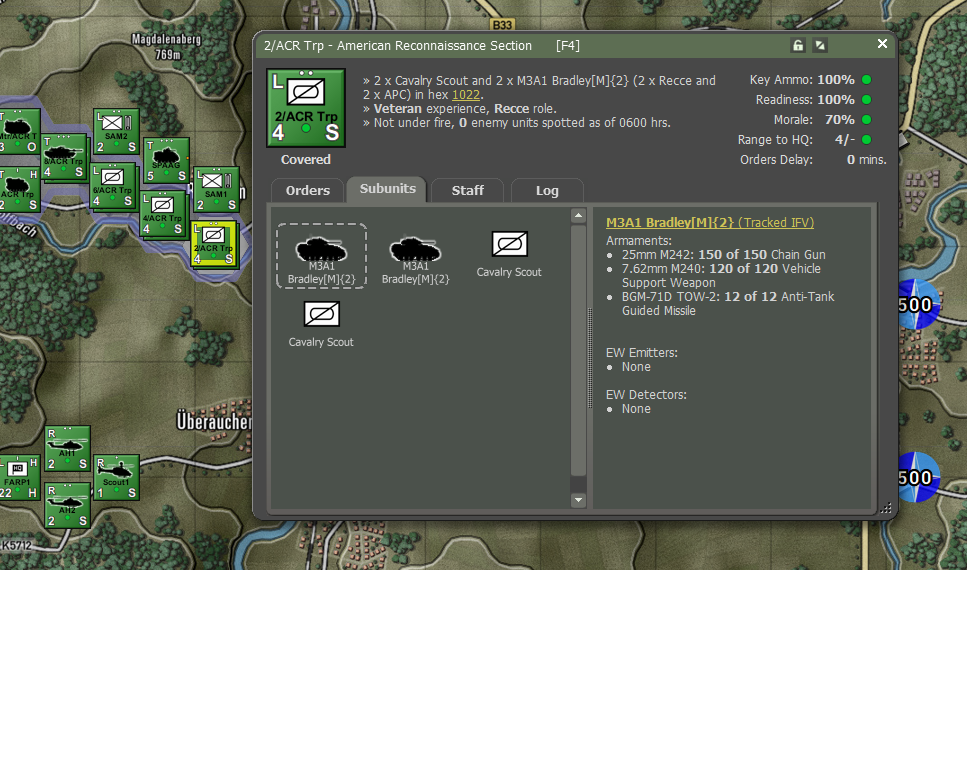Open hex 1022 link
967x768 pixels.
pyautogui.click(x=466, y=95)
